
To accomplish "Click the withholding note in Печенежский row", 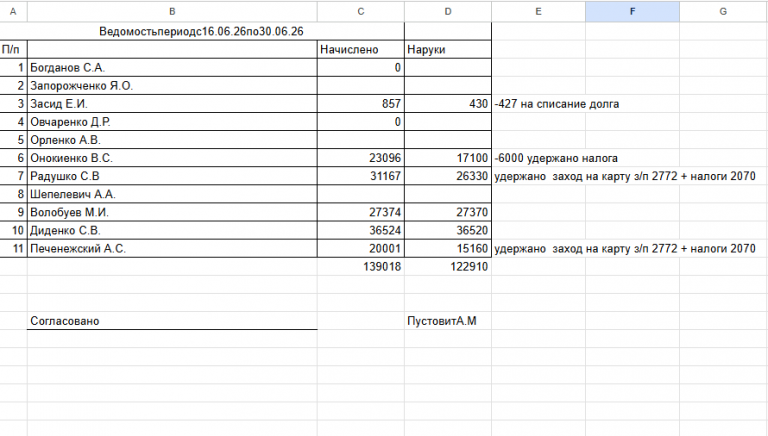I will coord(625,249).
